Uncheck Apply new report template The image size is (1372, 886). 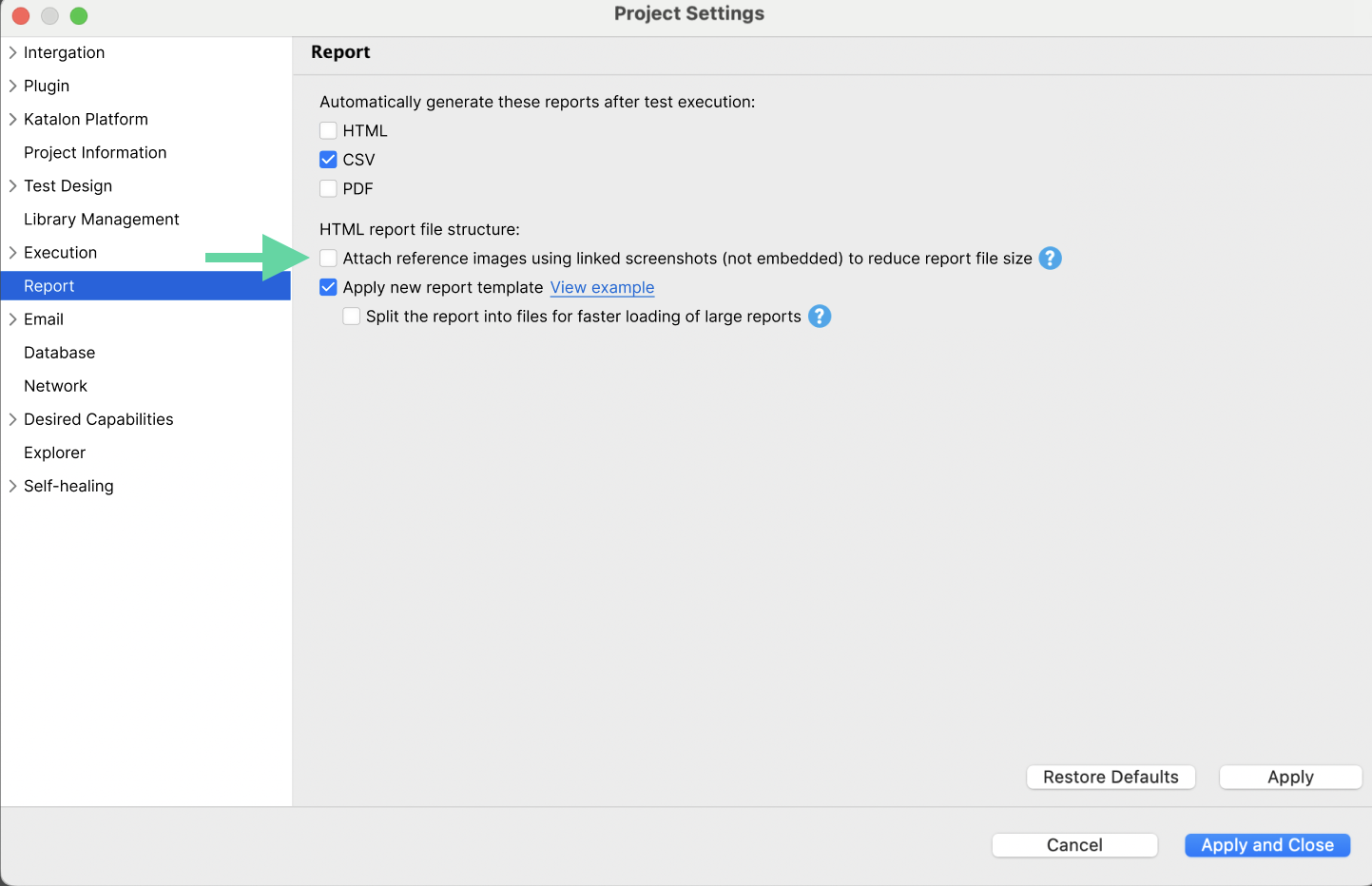coord(328,287)
